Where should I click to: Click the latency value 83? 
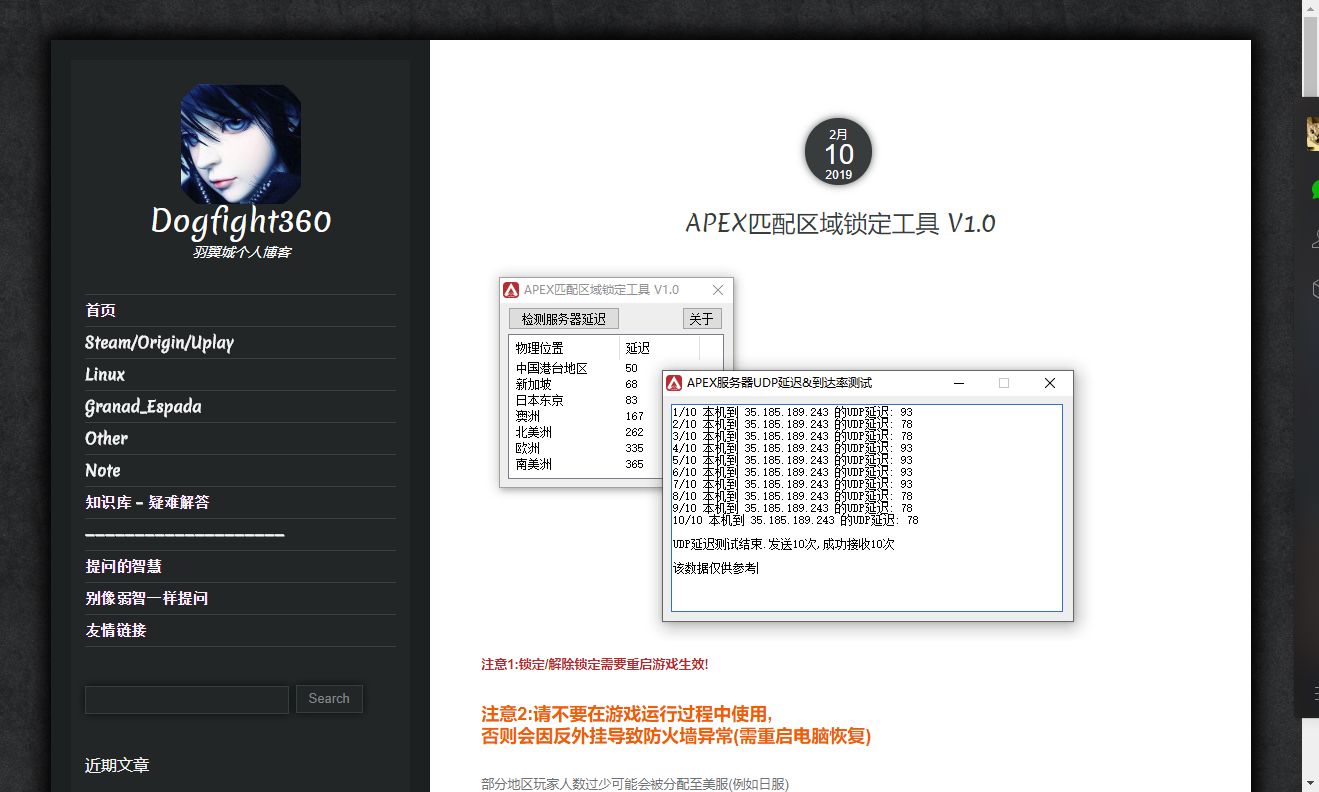pyautogui.click(x=631, y=401)
